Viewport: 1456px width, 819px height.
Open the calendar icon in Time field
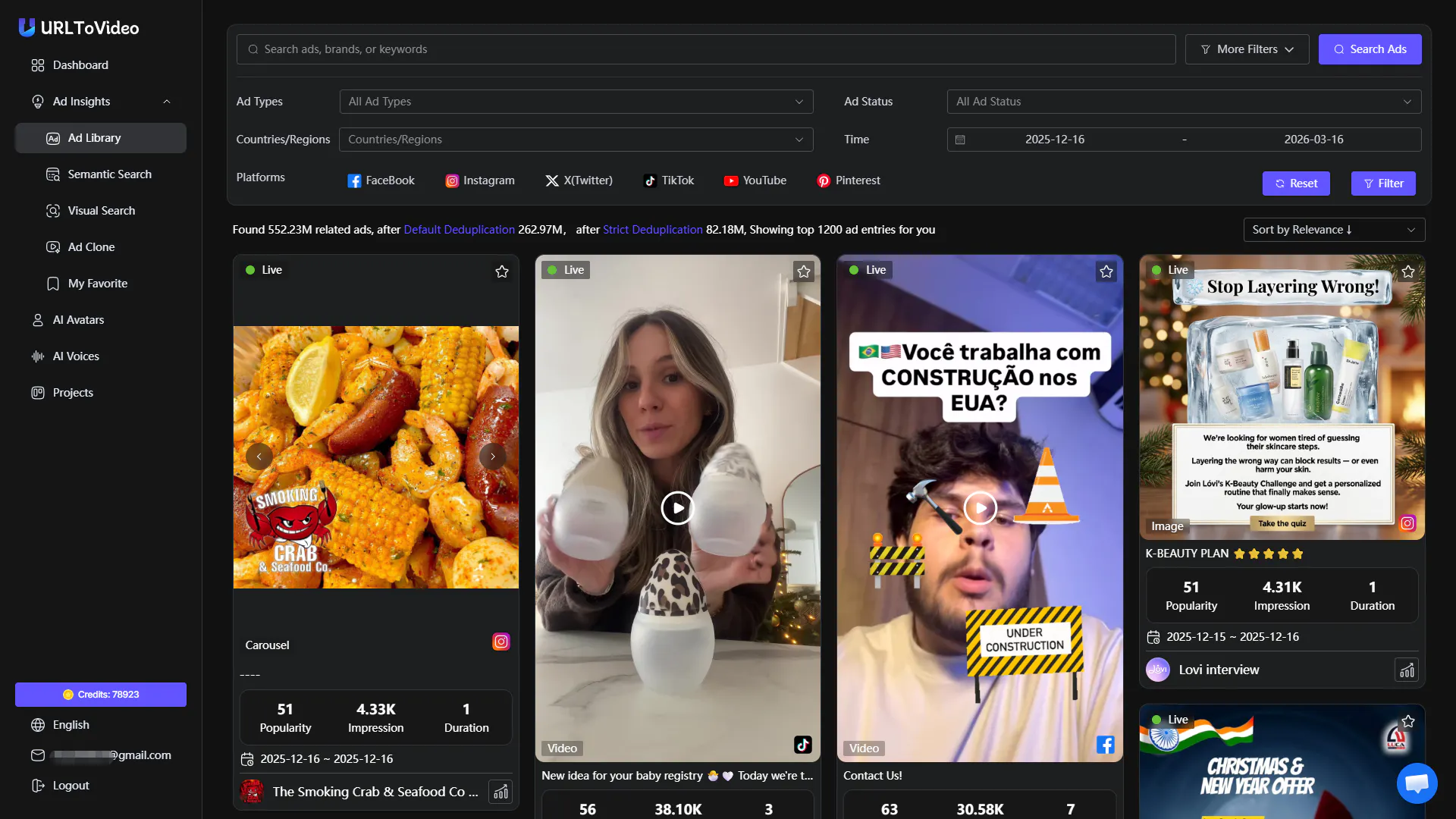click(960, 140)
